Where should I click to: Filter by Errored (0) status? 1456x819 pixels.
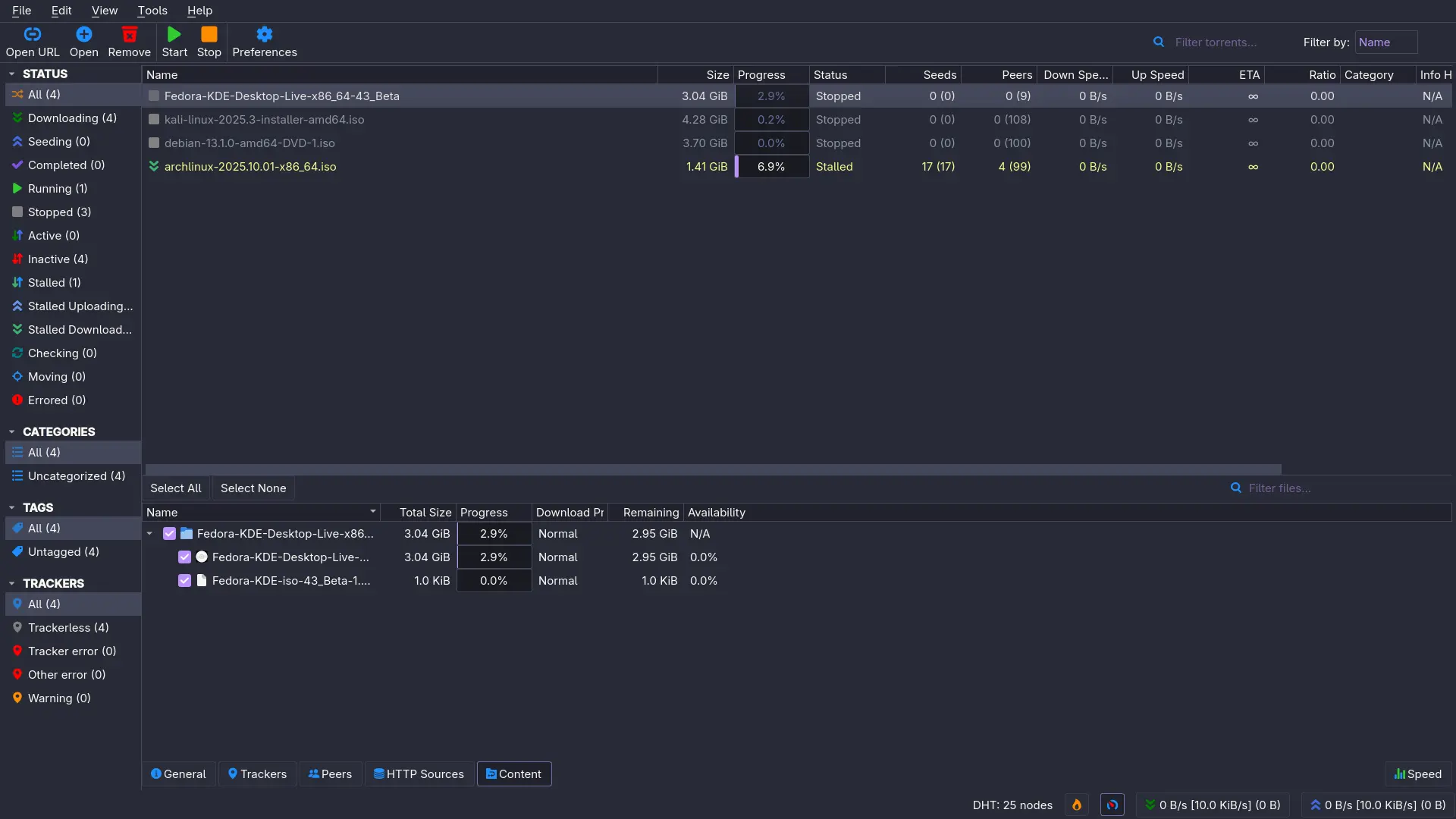[x=73, y=400]
